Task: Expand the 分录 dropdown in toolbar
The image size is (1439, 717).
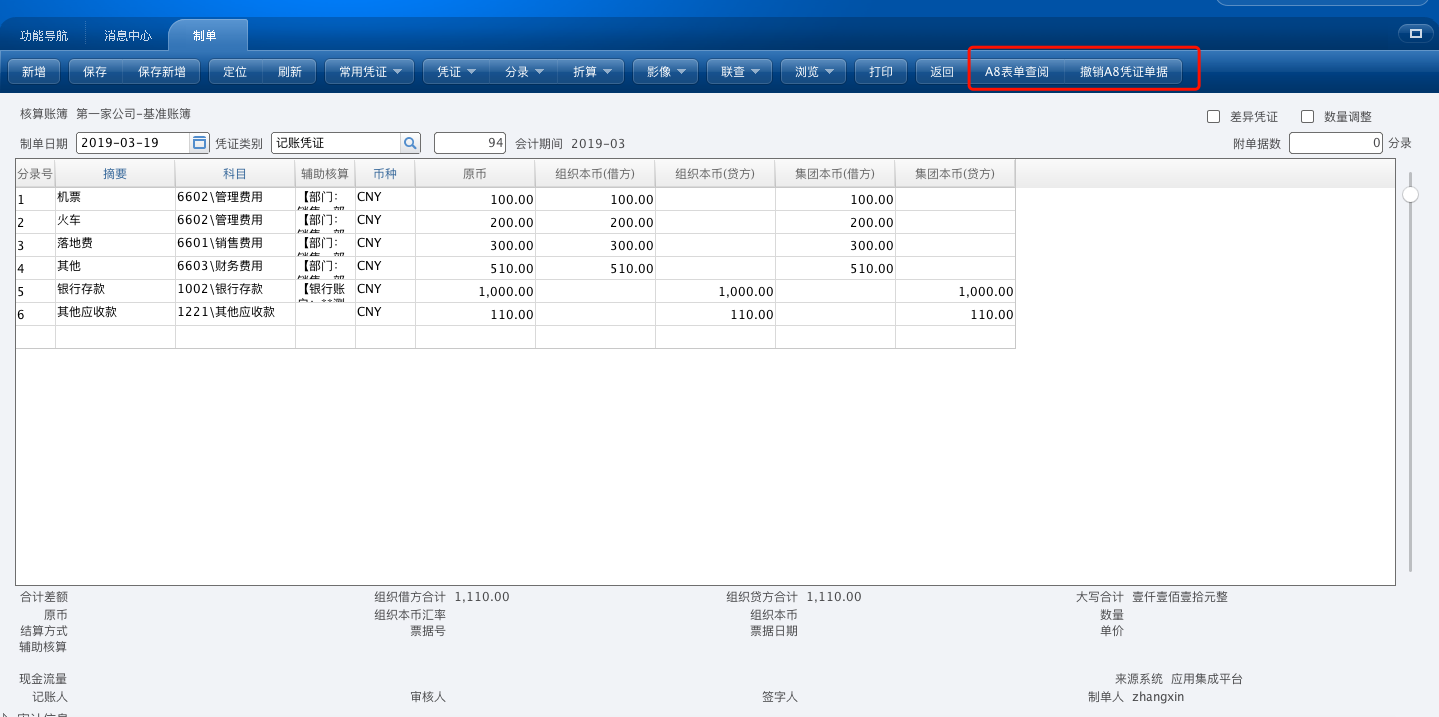Action: [524, 72]
